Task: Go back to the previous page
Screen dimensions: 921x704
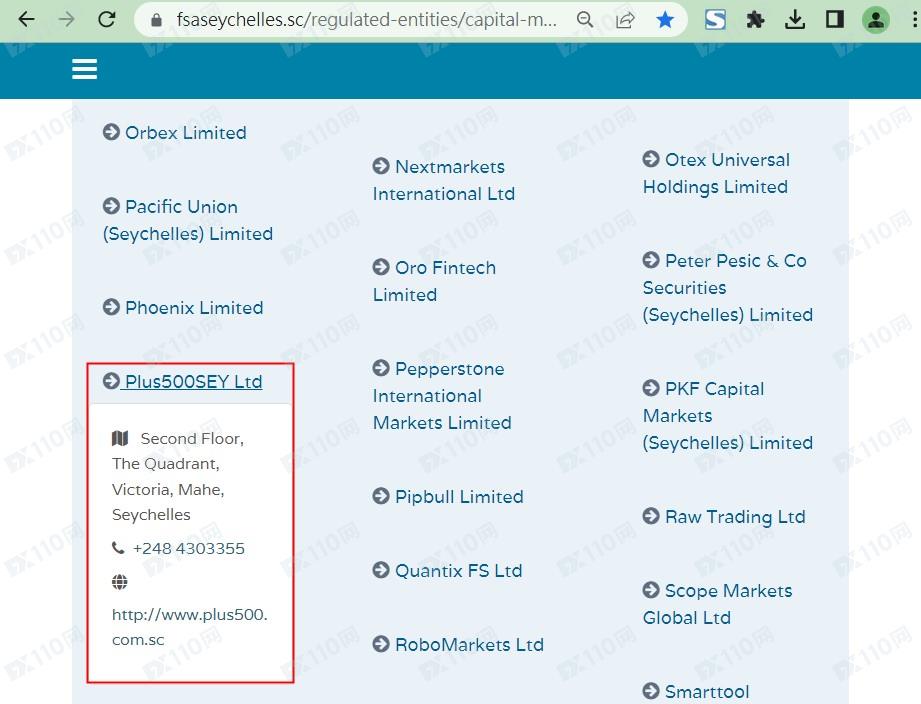Action: pyautogui.click(x=27, y=20)
